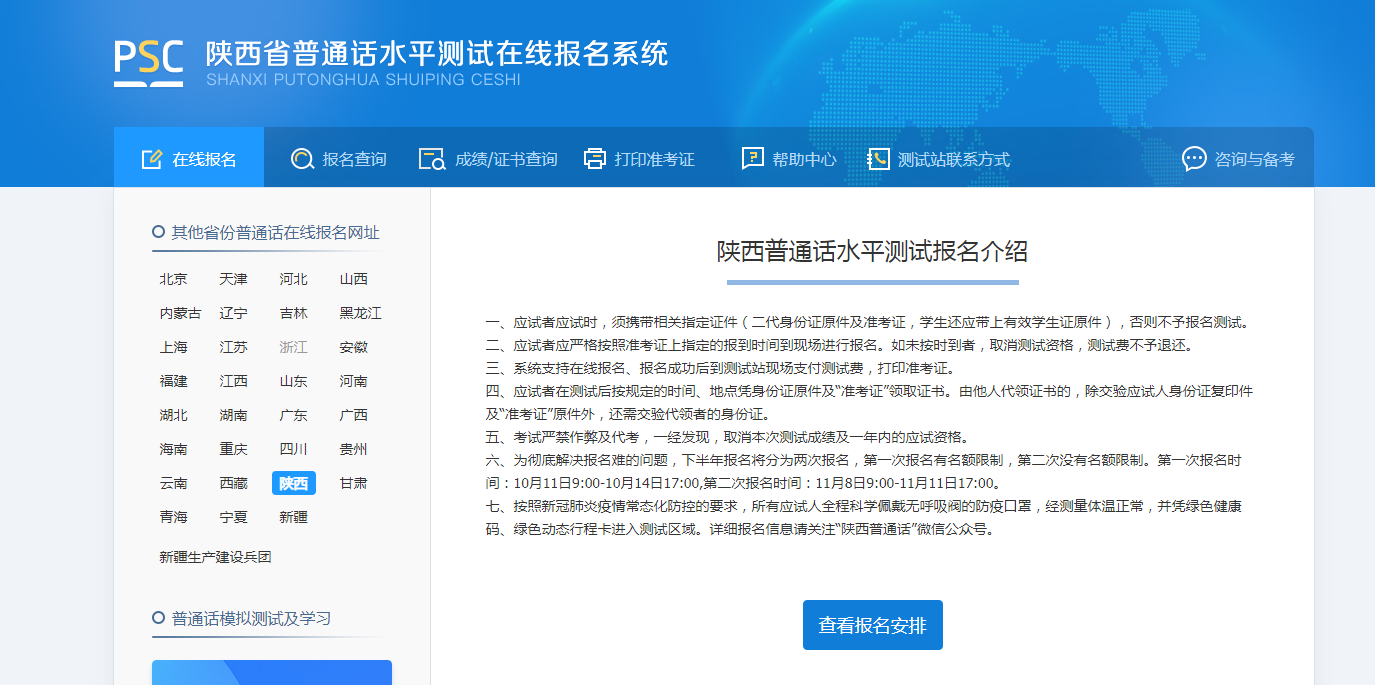Viewport: 1375px width, 685px height.
Task: Click the blue banner under 普通话模拟测试及学习
Action: [271, 672]
